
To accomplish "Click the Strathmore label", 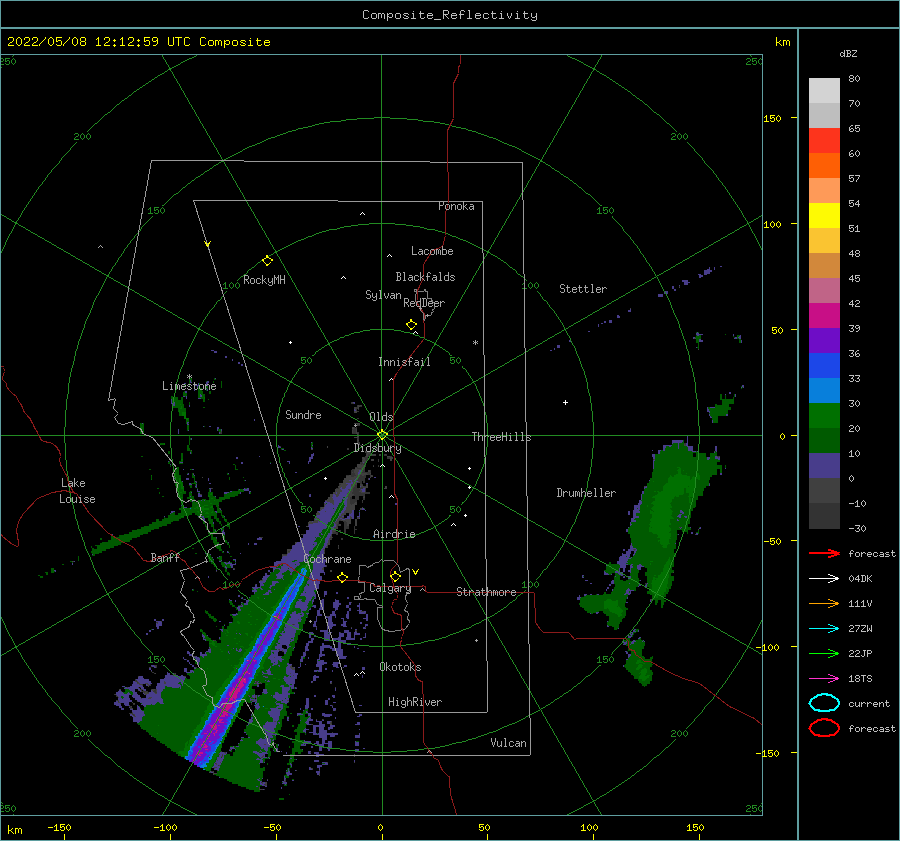I will click(486, 592).
